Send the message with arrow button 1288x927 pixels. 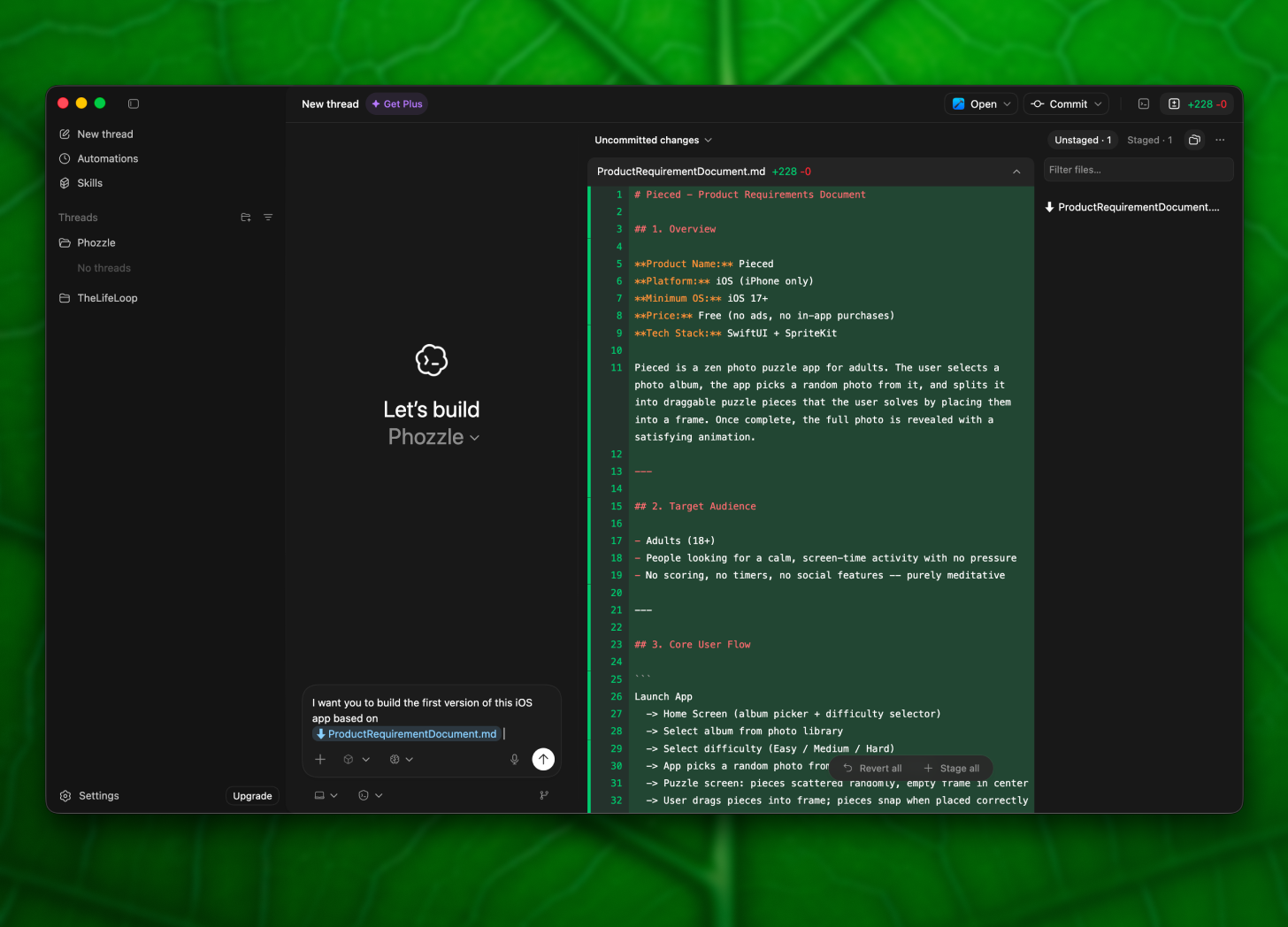(x=543, y=759)
